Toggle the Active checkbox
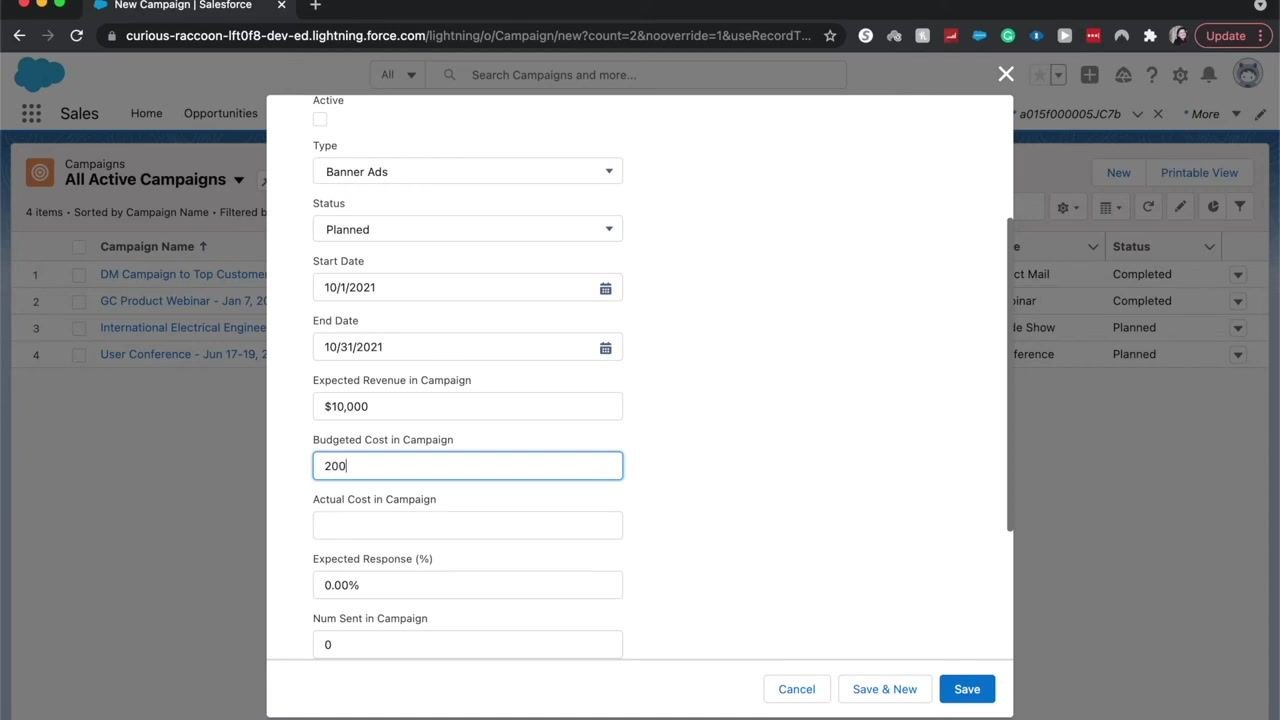 pos(320,119)
